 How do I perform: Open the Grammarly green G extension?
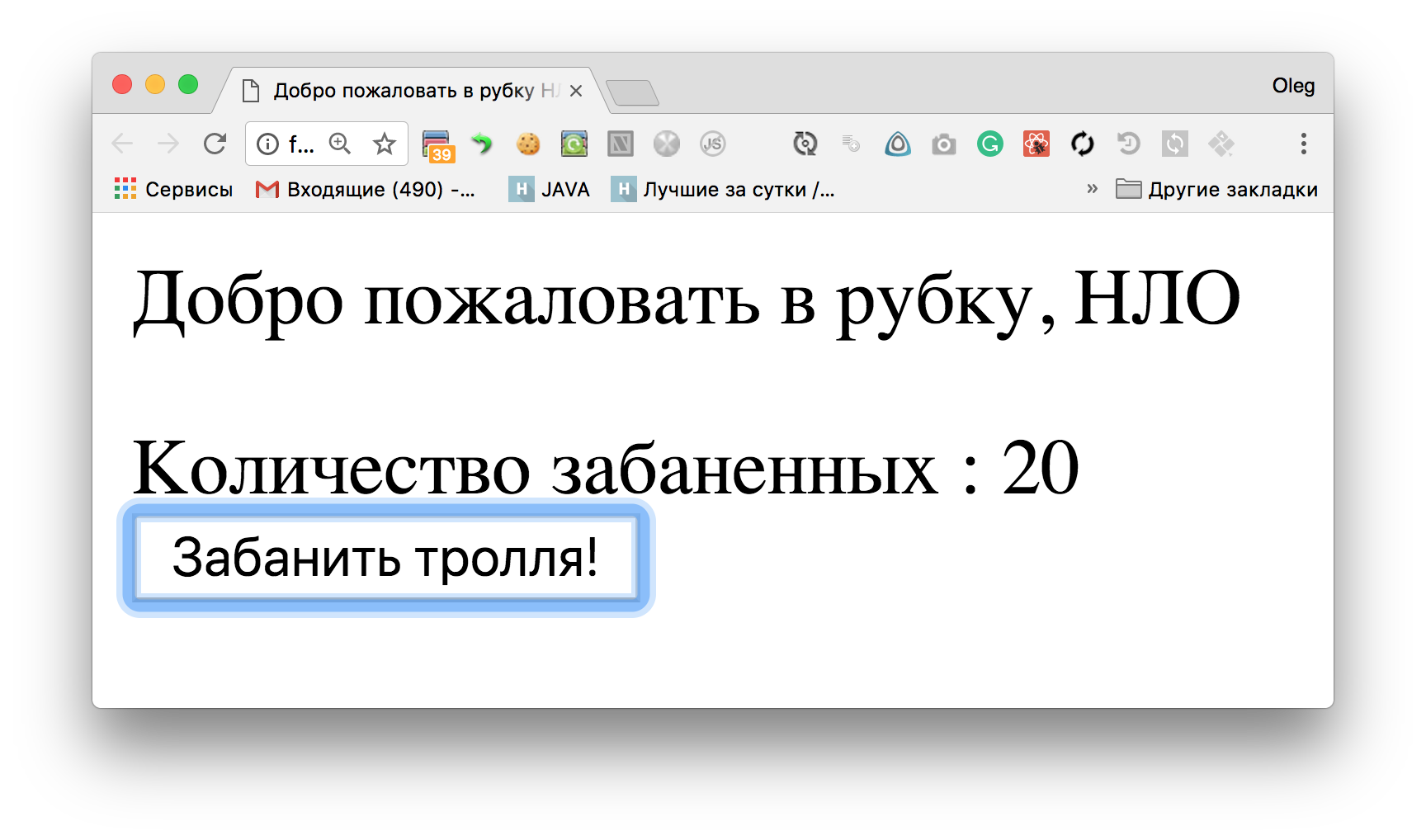pyautogui.click(x=990, y=144)
